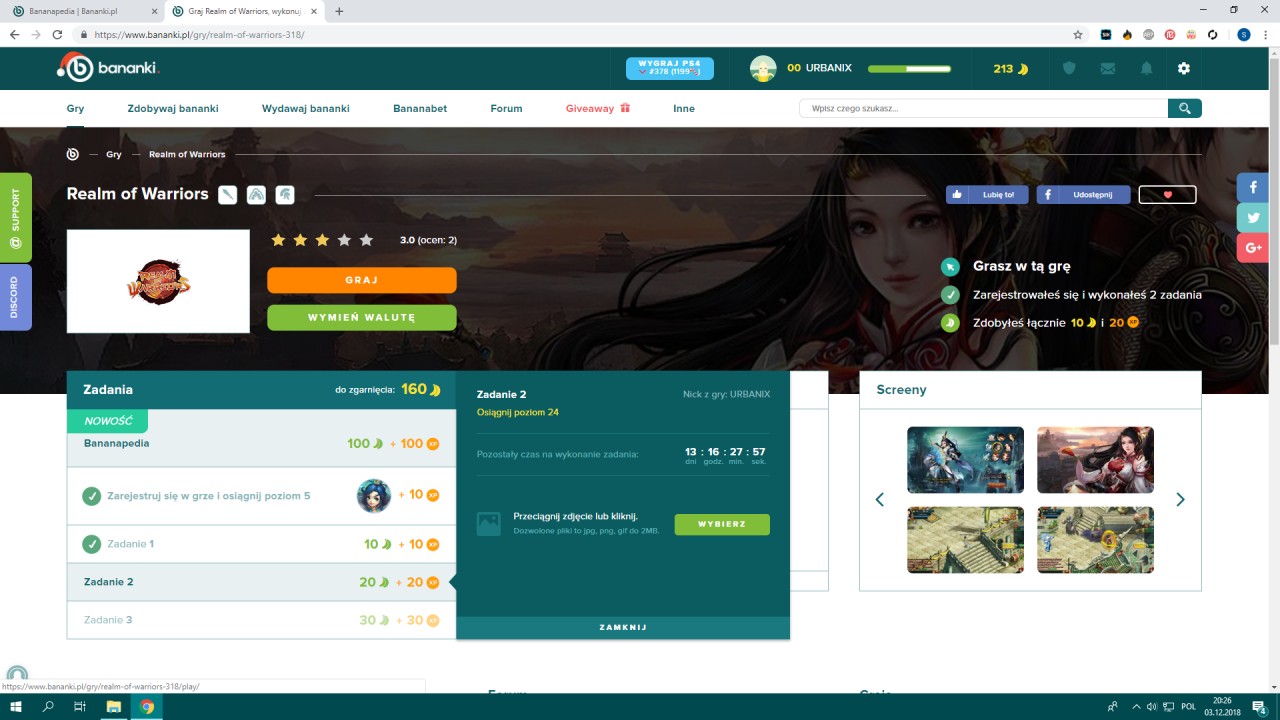The image size is (1280, 720).
Task: Expand the Inne menu
Action: point(684,108)
